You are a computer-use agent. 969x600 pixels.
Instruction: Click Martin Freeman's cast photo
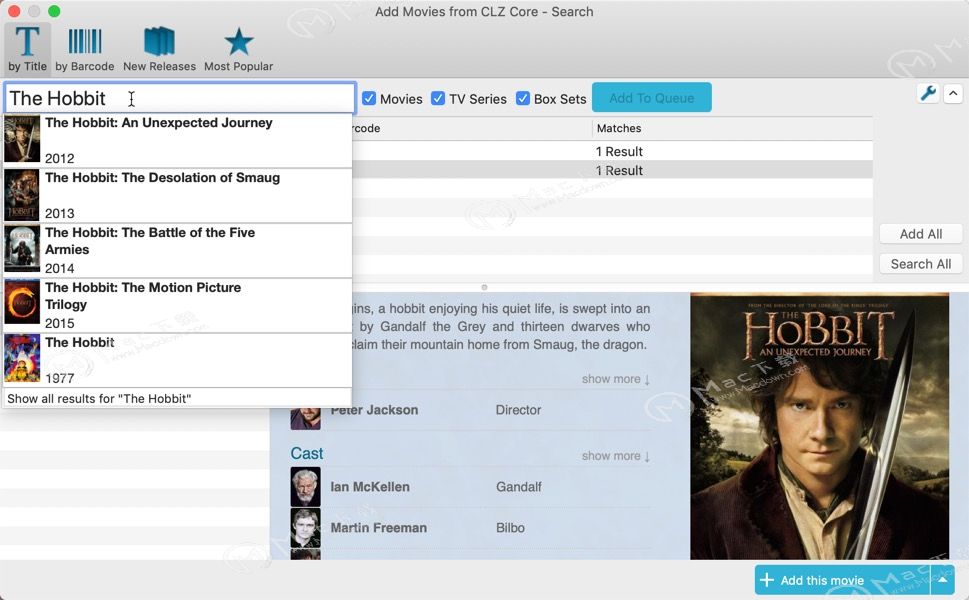(x=305, y=528)
